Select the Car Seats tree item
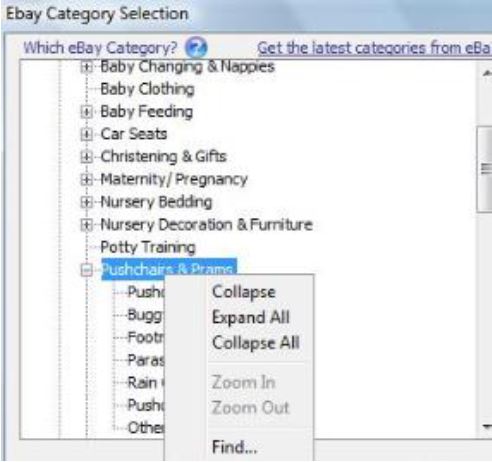Viewport: 492px width, 462px height. pyautogui.click(x=134, y=134)
